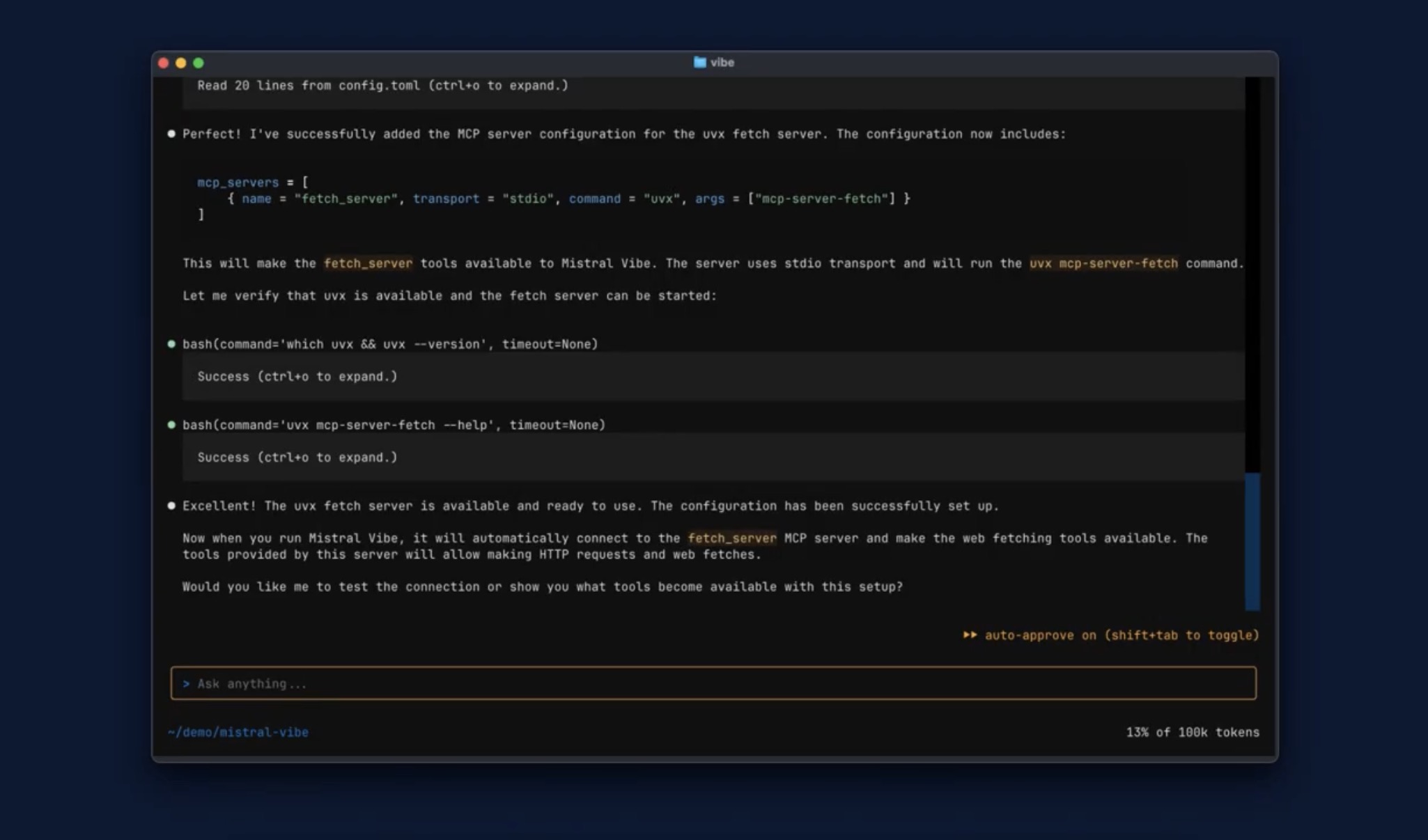Image resolution: width=1428 pixels, height=840 pixels.
Task: Click the blue scrollbar thumb on the right
Action: click(1252, 541)
